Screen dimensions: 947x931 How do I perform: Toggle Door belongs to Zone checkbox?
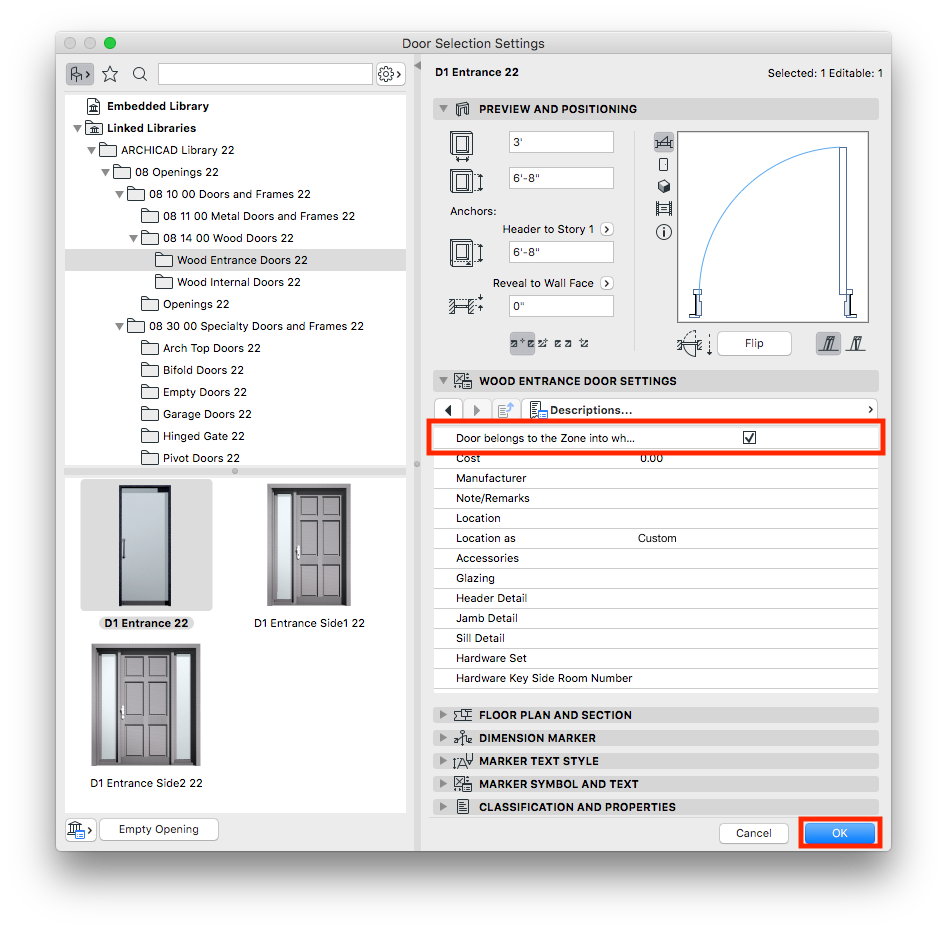749,438
